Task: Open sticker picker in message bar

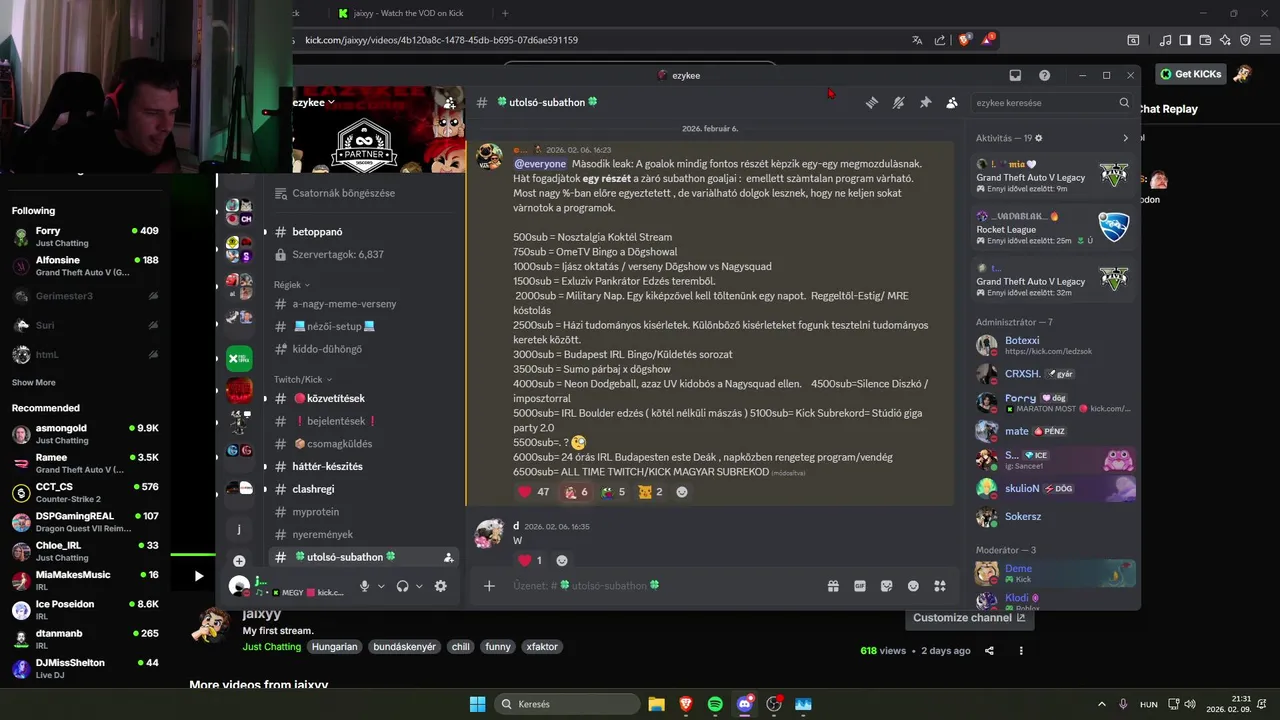Action: (x=886, y=586)
